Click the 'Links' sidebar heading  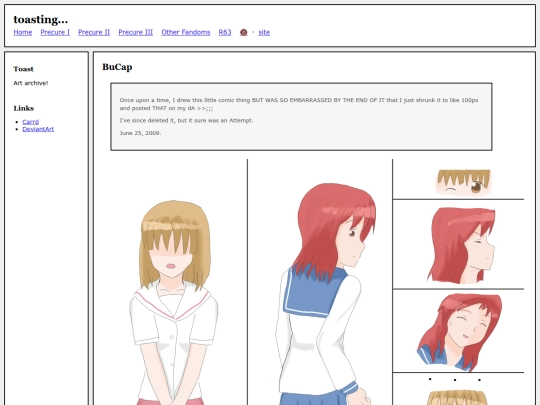pos(24,108)
